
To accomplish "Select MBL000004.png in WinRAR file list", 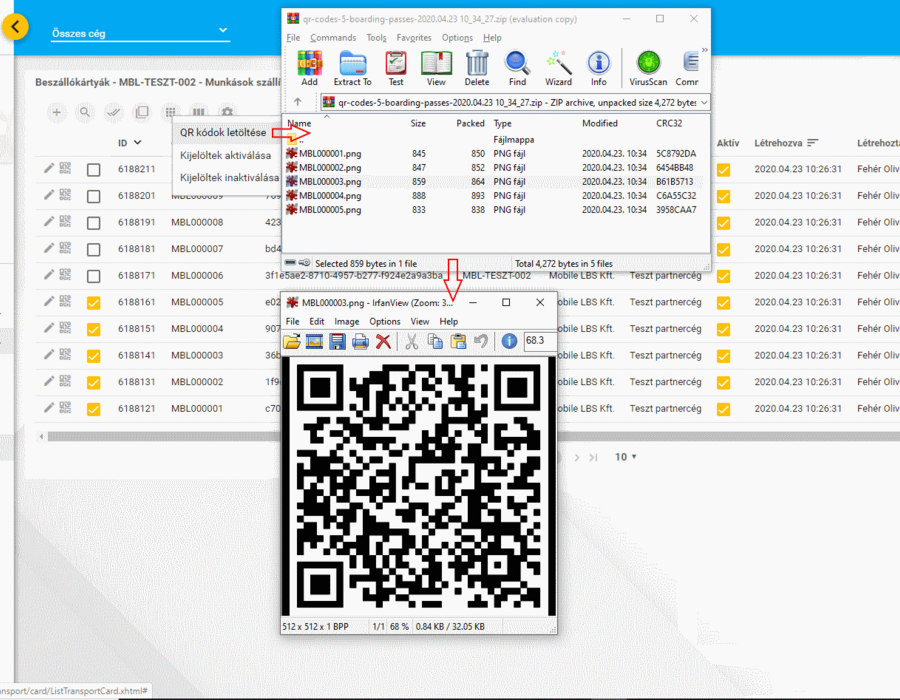I will pyautogui.click(x=330, y=196).
